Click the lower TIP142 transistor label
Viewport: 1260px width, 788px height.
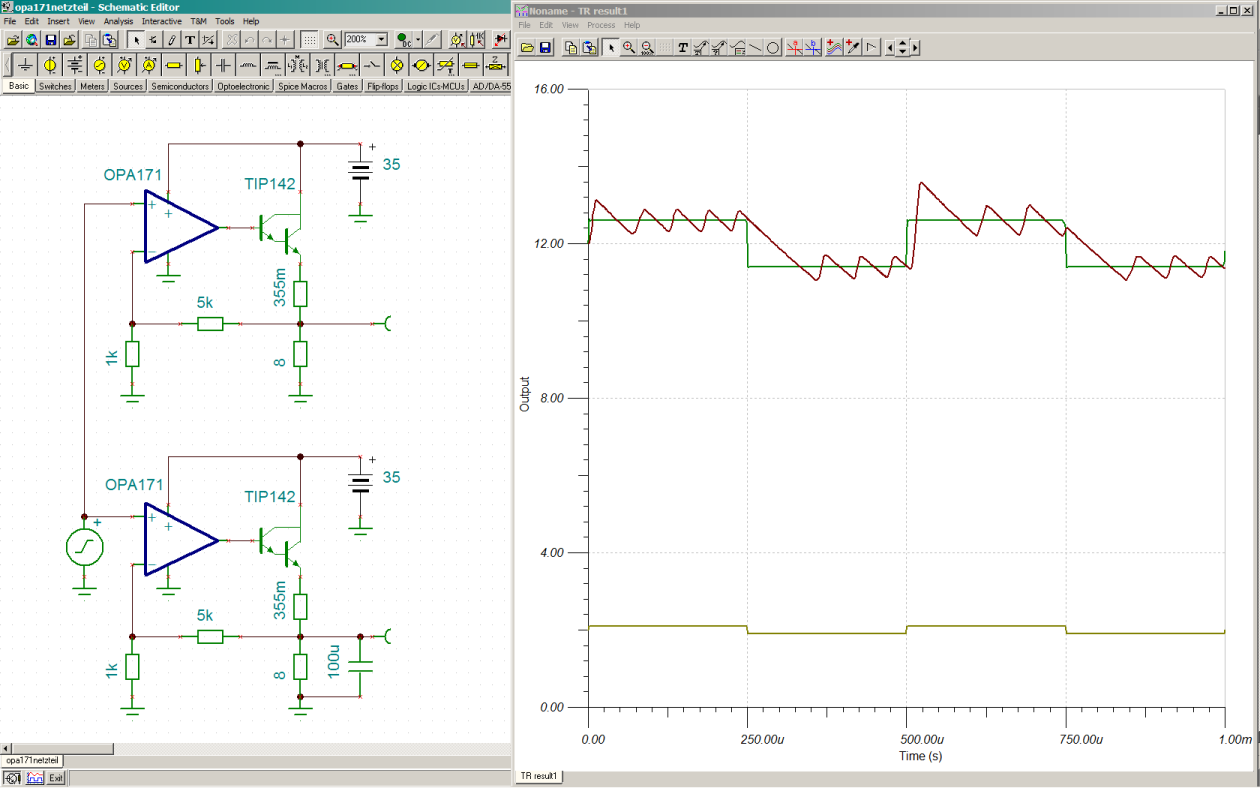point(270,497)
